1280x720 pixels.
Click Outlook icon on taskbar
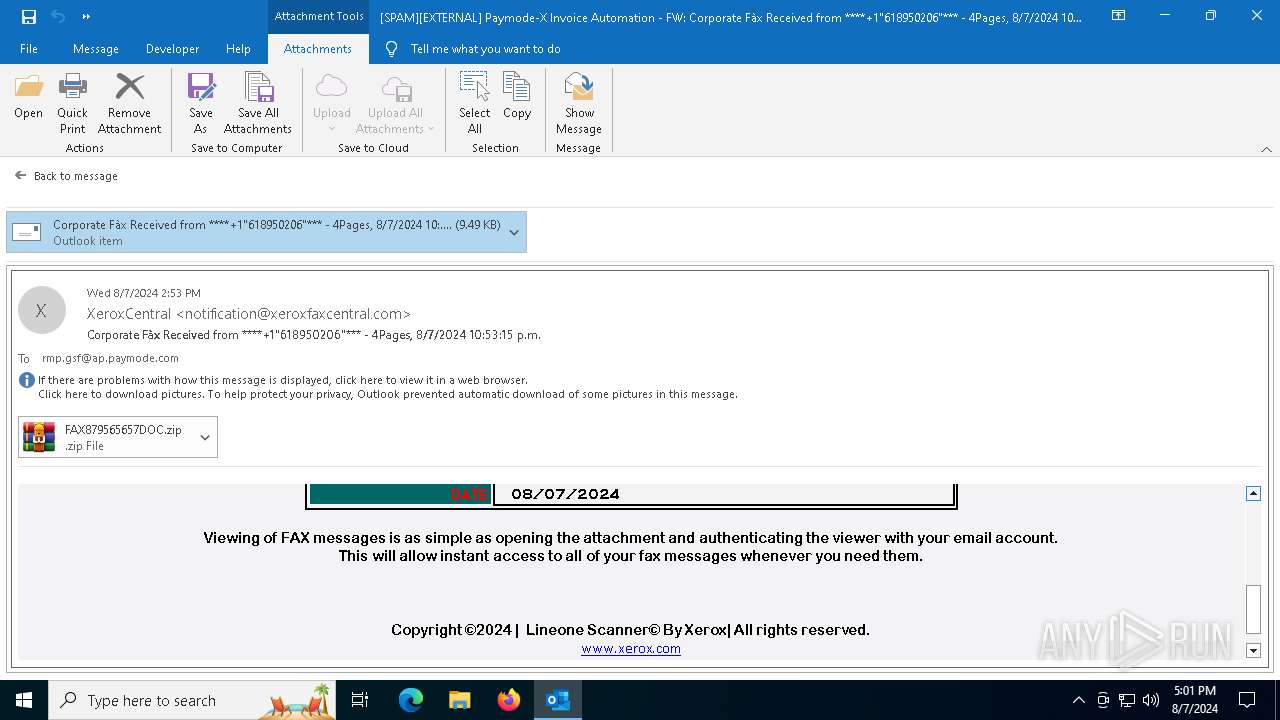(x=558, y=700)
